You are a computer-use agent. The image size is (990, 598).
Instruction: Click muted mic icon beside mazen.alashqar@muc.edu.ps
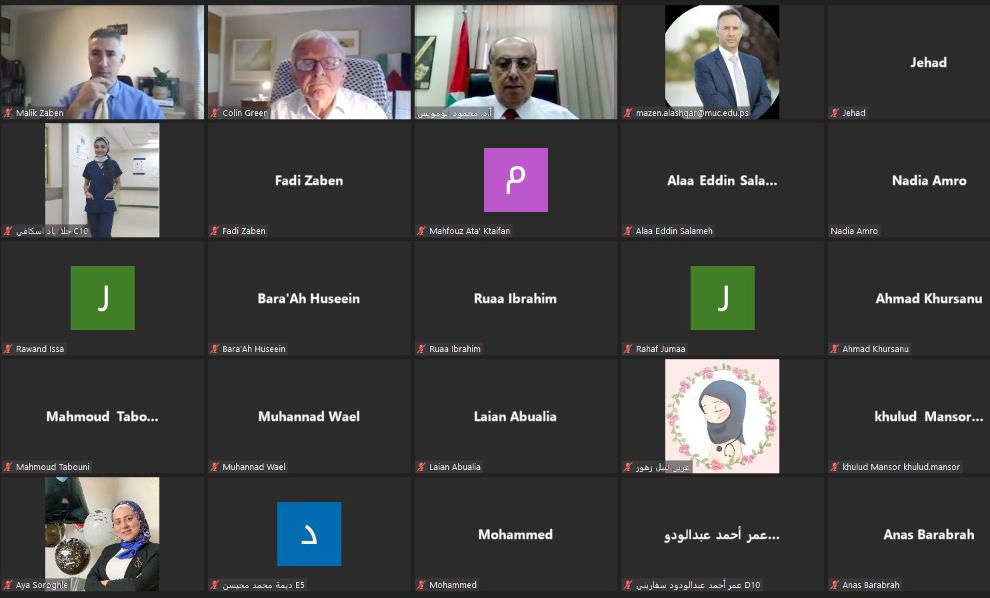[x=628, y=113]
